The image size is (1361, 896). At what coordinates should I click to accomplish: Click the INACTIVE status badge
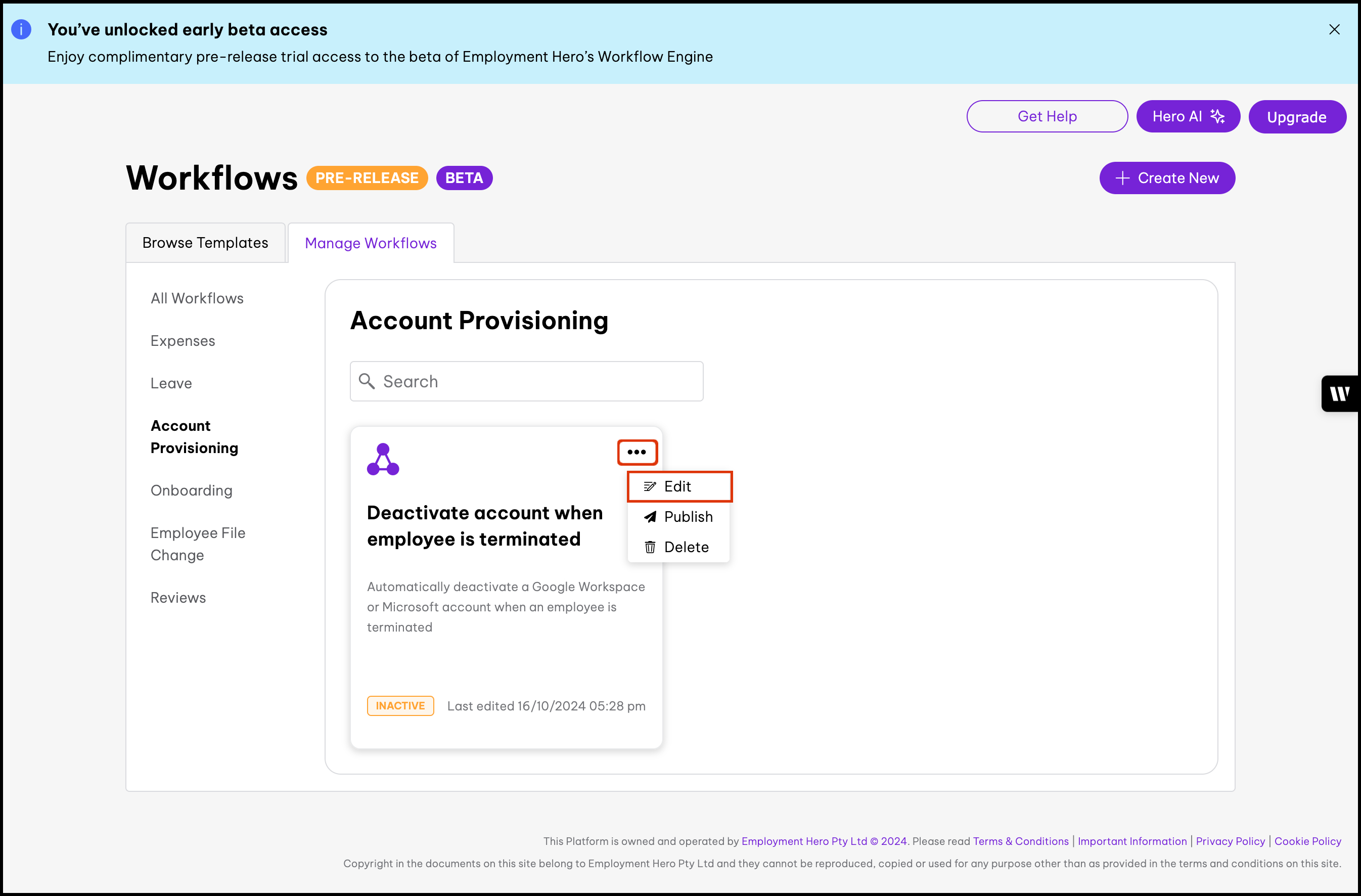(400, 705)
